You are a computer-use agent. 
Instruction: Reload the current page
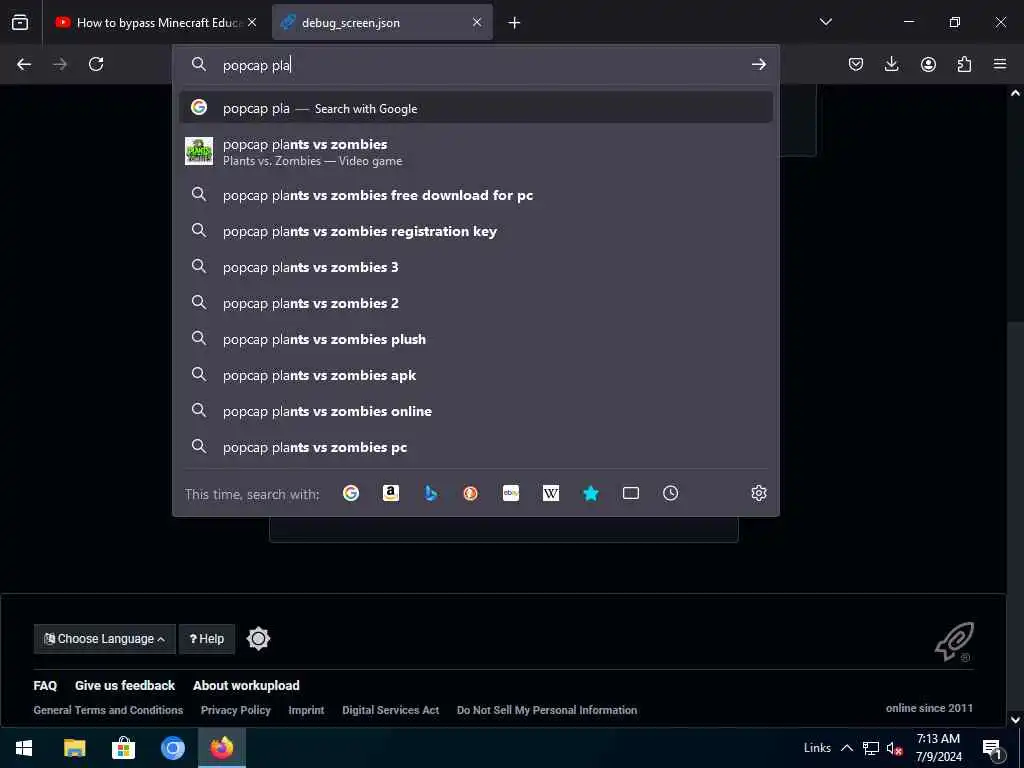96,64
